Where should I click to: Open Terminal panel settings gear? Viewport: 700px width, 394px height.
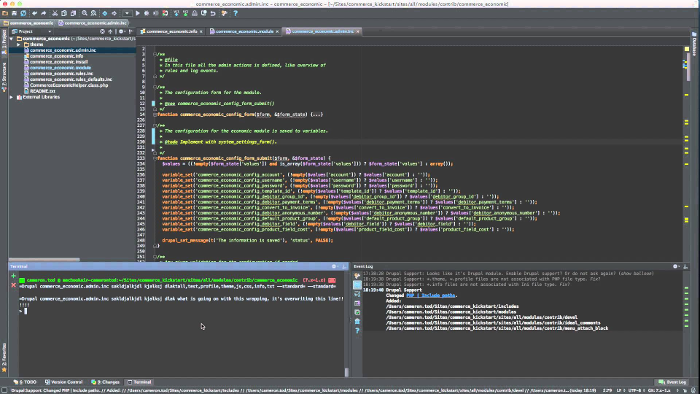[334, 266]
